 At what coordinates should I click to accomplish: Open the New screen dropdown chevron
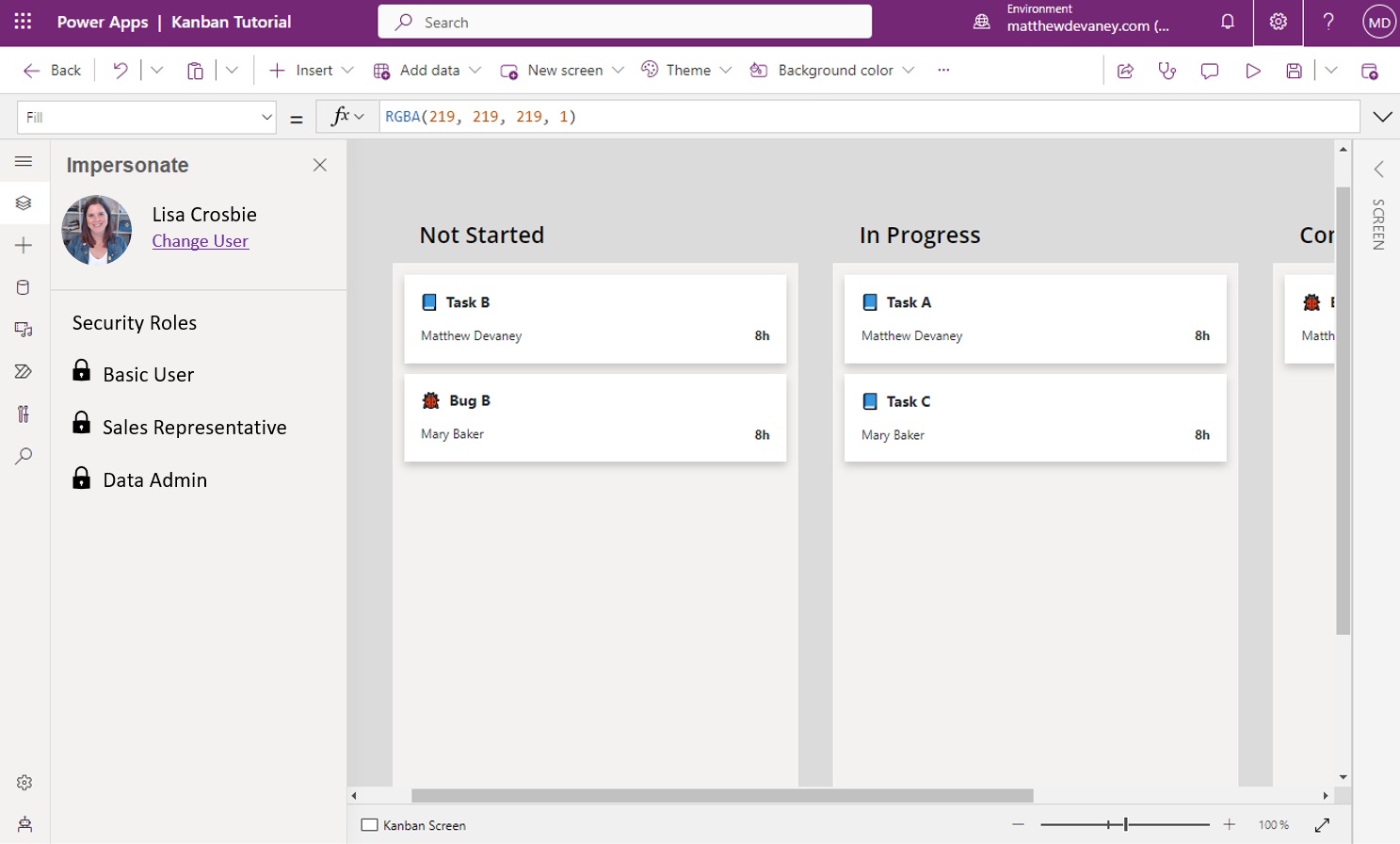coord(619,70)
